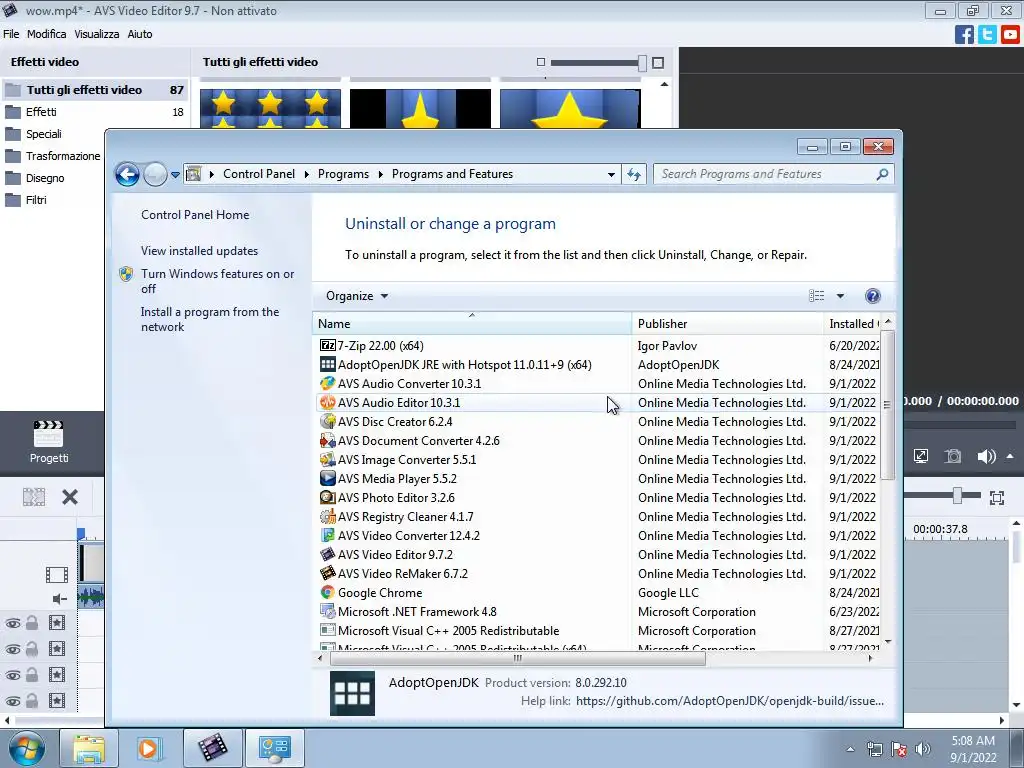Expand the address bar history dropdown
Viewport: 1024px width, 768px height.
611,174
